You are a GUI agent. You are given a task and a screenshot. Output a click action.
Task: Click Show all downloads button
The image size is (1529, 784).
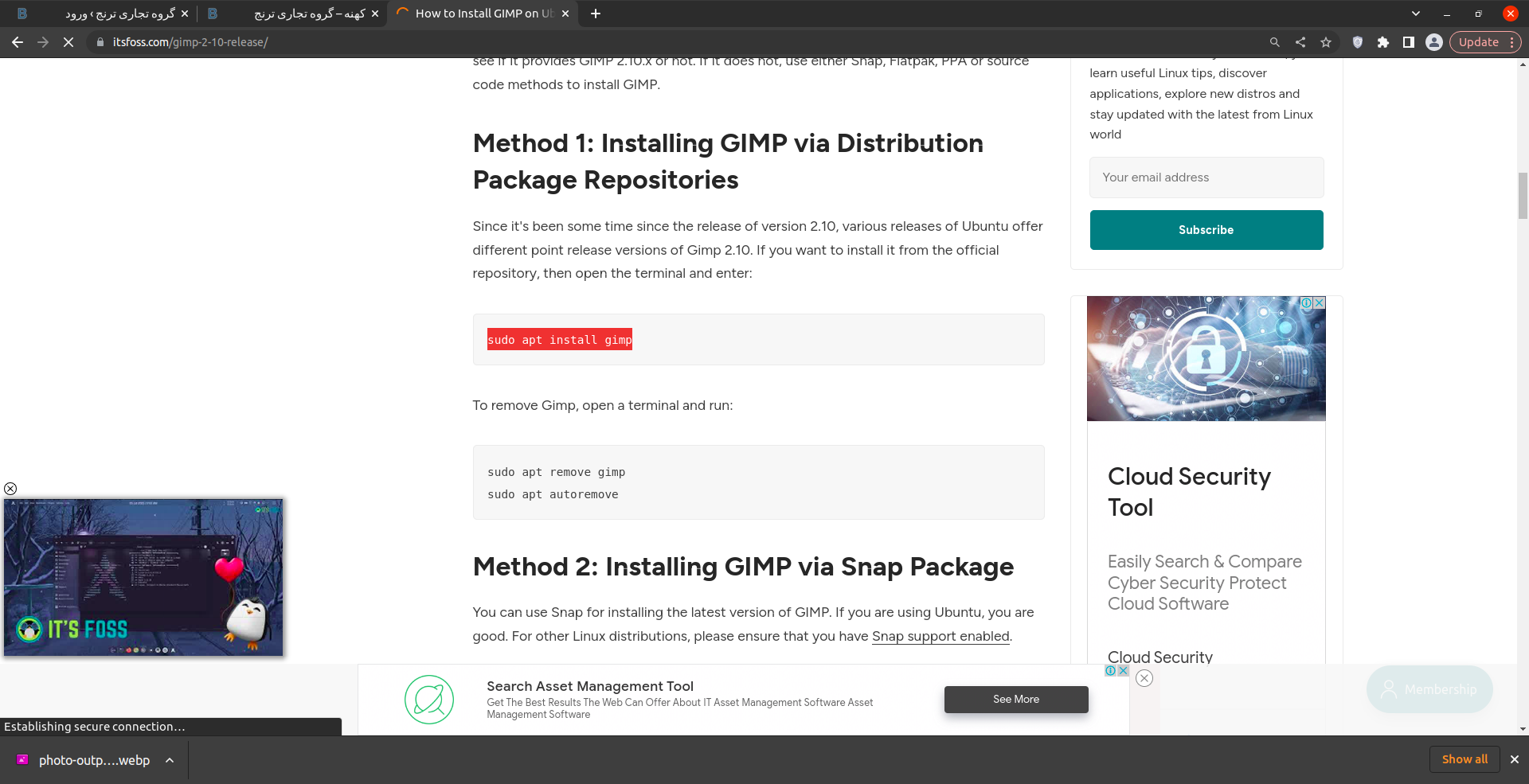click(1464, 759)
